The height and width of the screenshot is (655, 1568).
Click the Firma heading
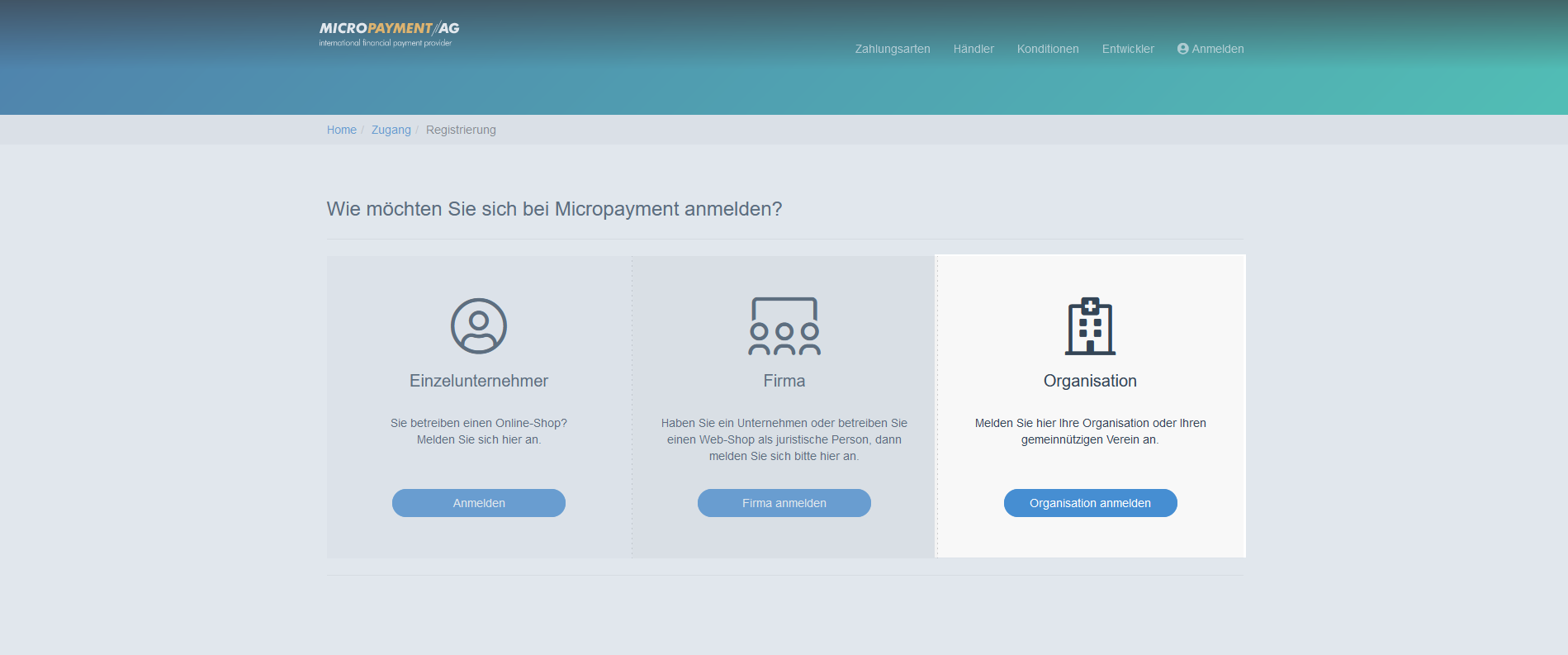784,381
